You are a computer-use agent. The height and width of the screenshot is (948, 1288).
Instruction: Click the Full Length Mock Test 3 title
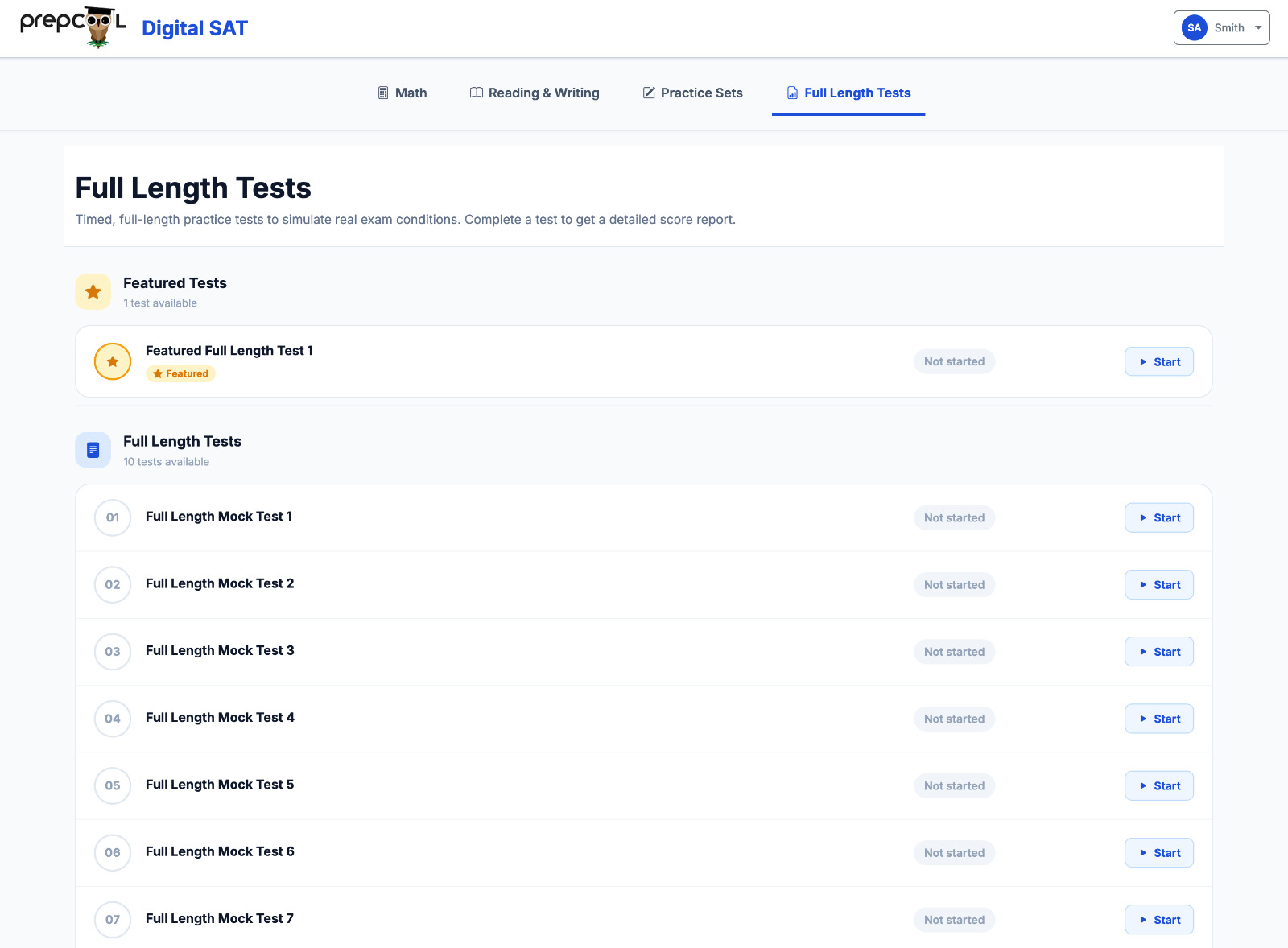click(220, 650)
